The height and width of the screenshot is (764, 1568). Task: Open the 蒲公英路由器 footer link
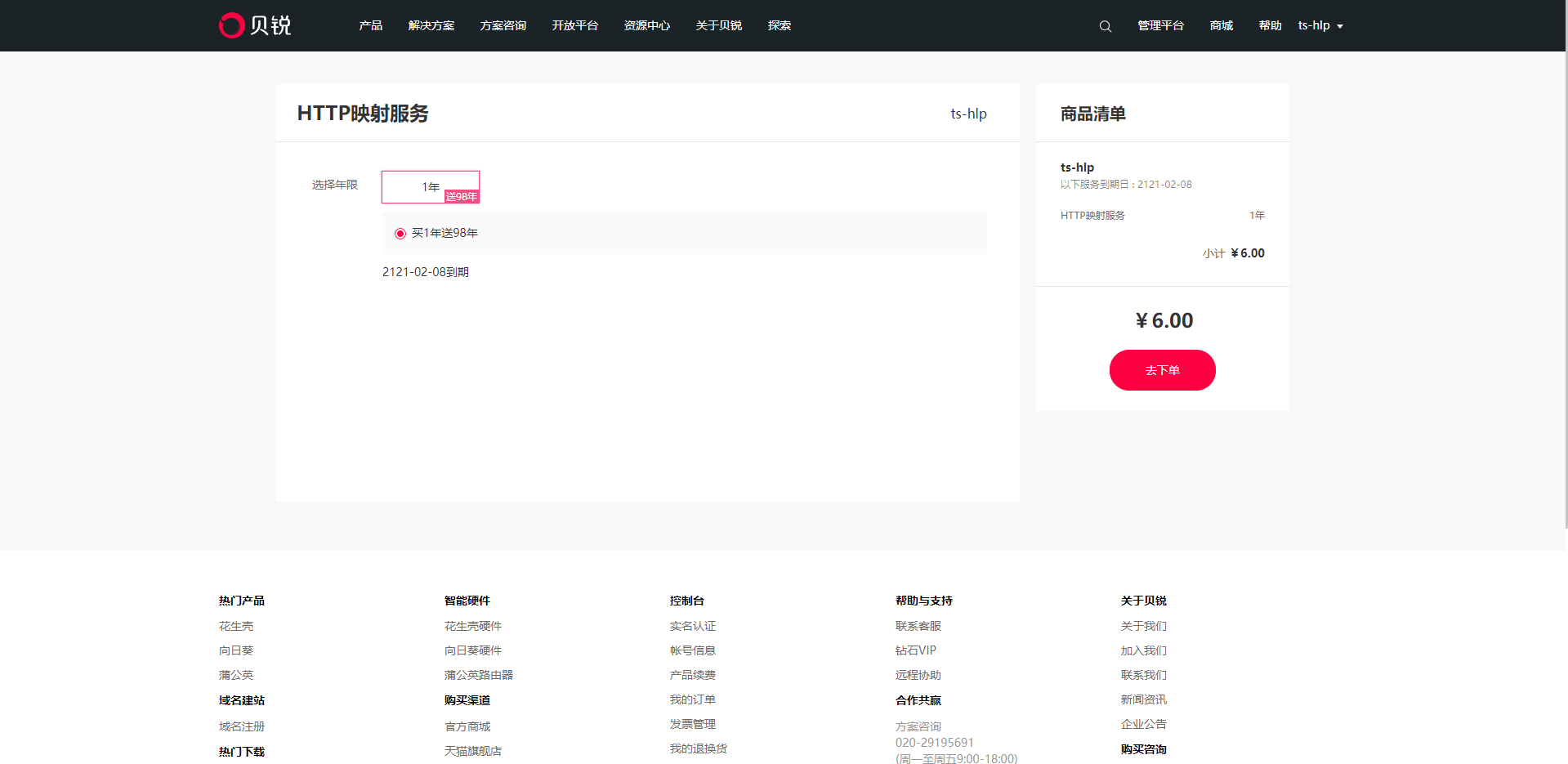tap(479, 675)
